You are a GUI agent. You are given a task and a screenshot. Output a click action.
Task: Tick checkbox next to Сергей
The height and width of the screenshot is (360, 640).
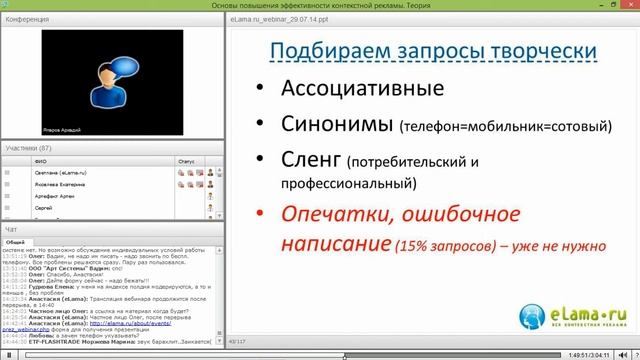click(7, 208)
